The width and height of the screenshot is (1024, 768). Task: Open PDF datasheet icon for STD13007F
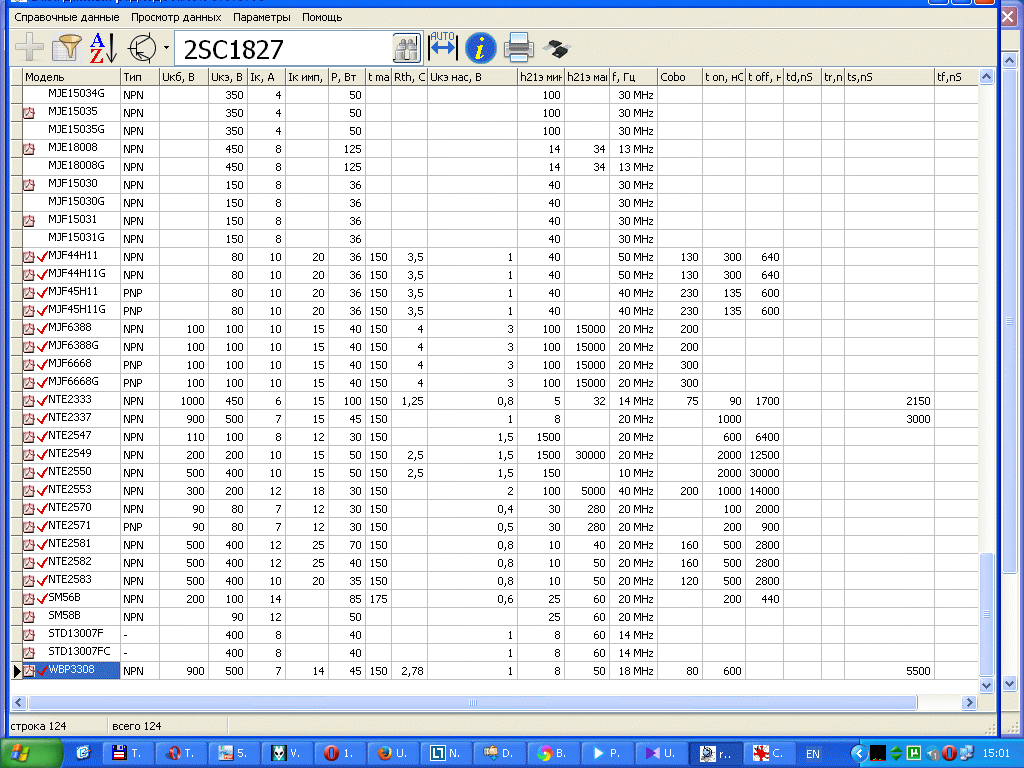coord(29,635)
